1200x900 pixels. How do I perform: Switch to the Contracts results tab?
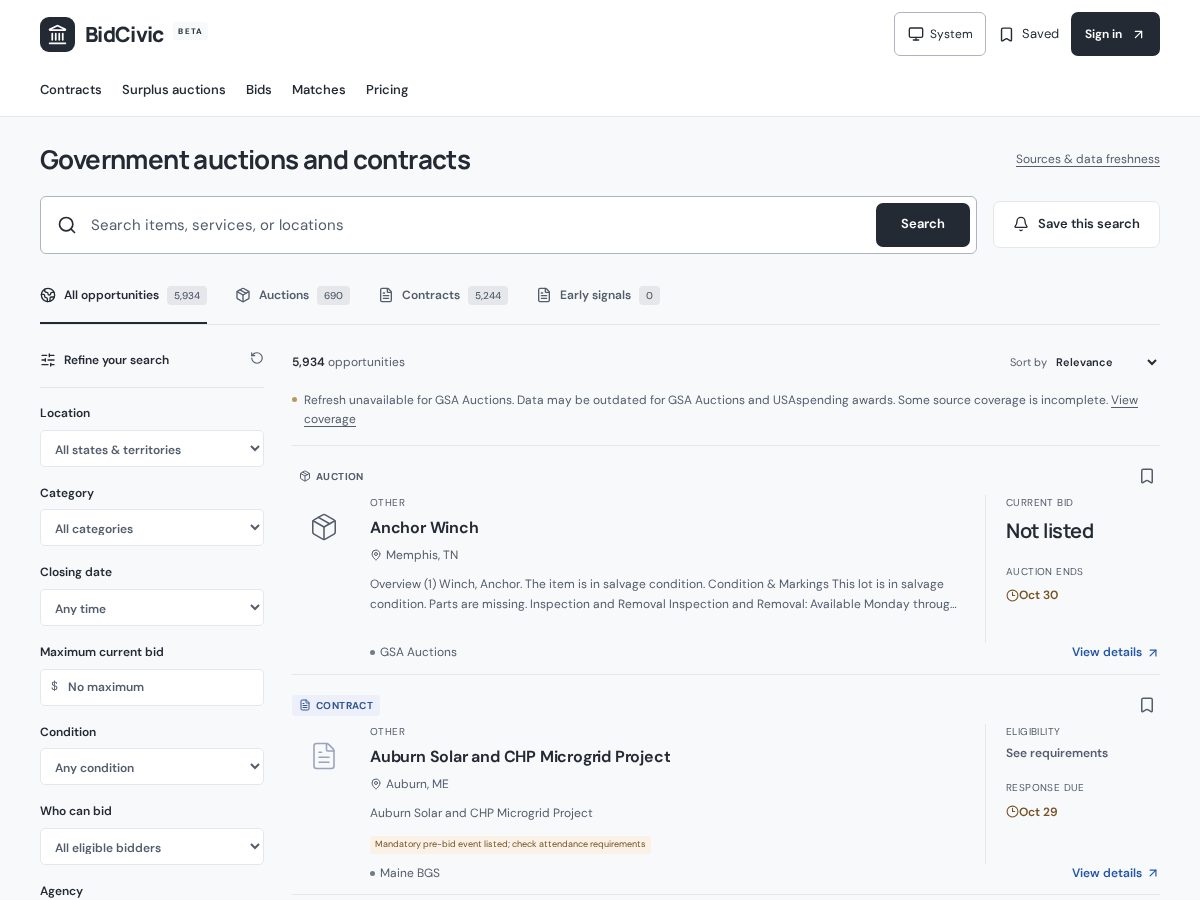tap(443, 295)
